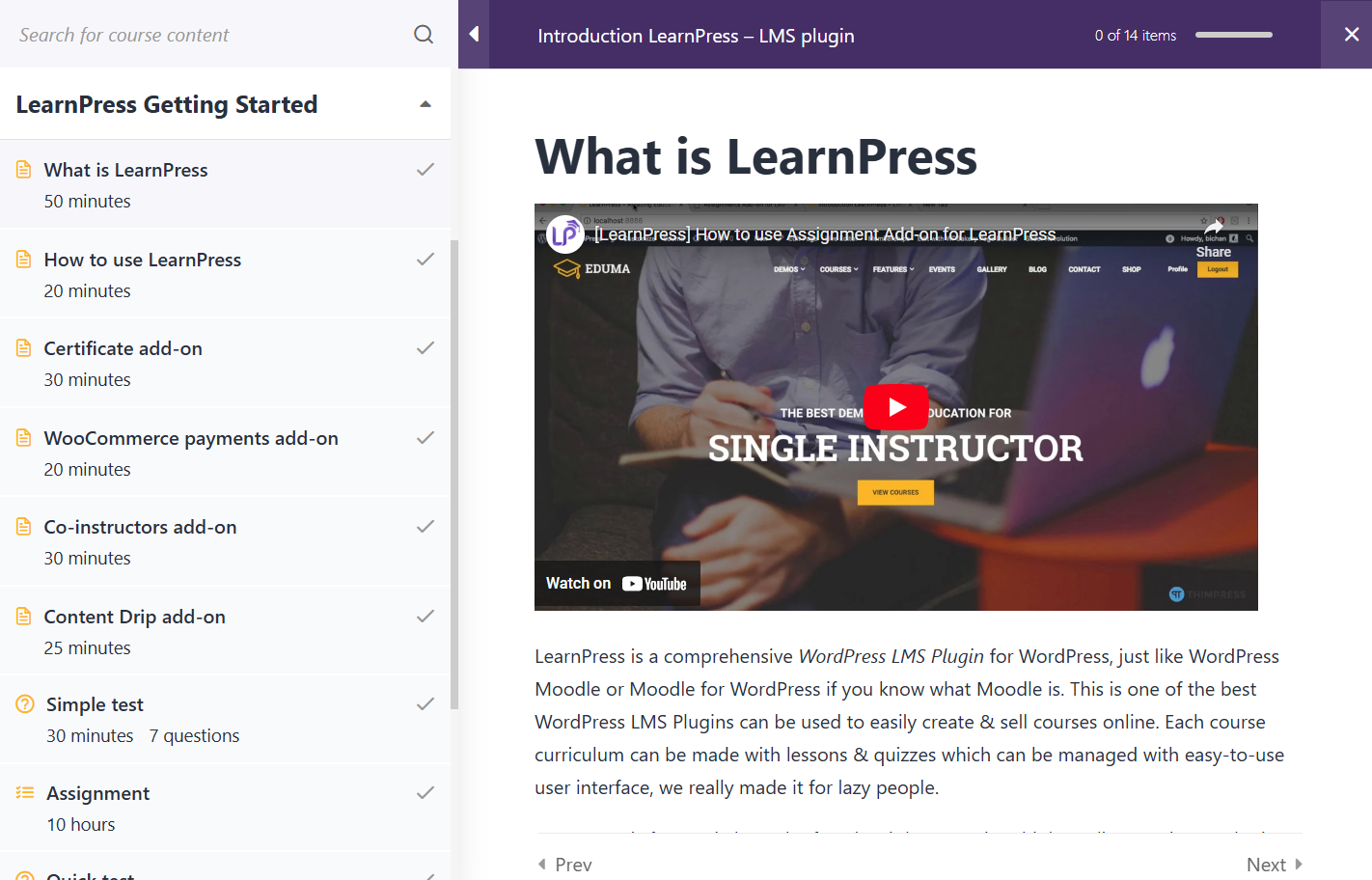Click checkmark for WooCommerce payments add-on
Viewport: 1372px width, 880px height.
point(425,438)
